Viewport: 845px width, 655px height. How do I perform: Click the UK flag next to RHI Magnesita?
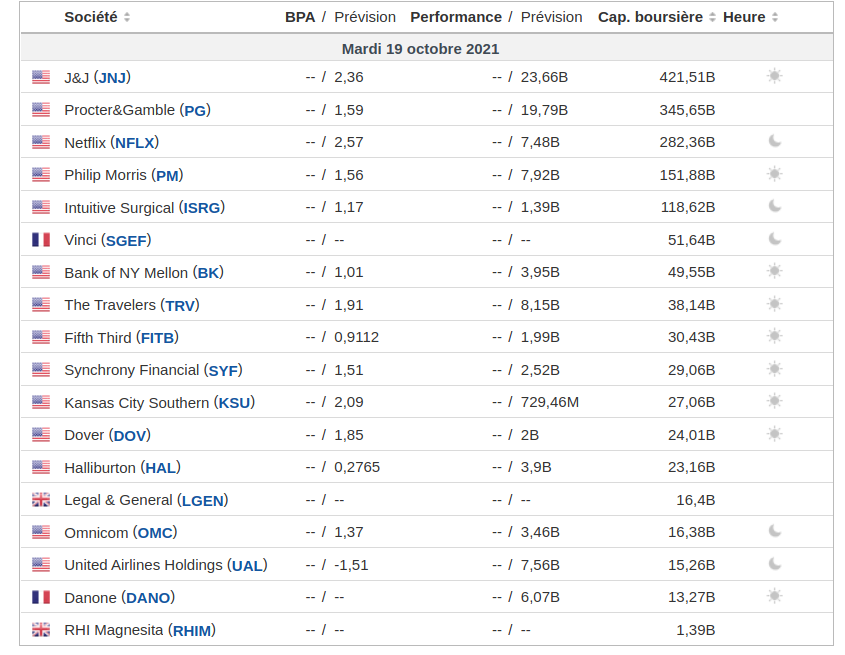click(x=41, y=630)
